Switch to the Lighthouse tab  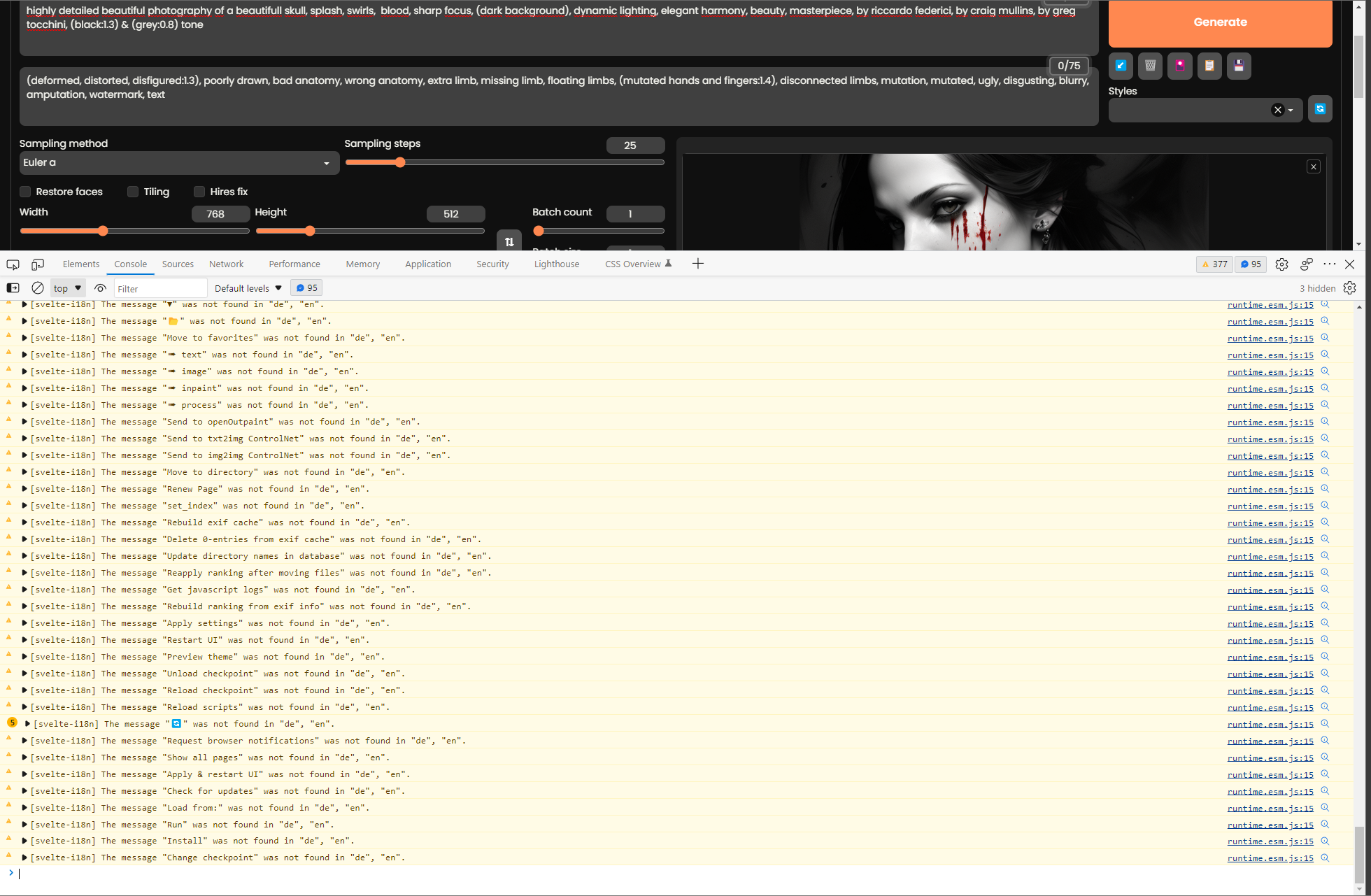tap(556, 264)
